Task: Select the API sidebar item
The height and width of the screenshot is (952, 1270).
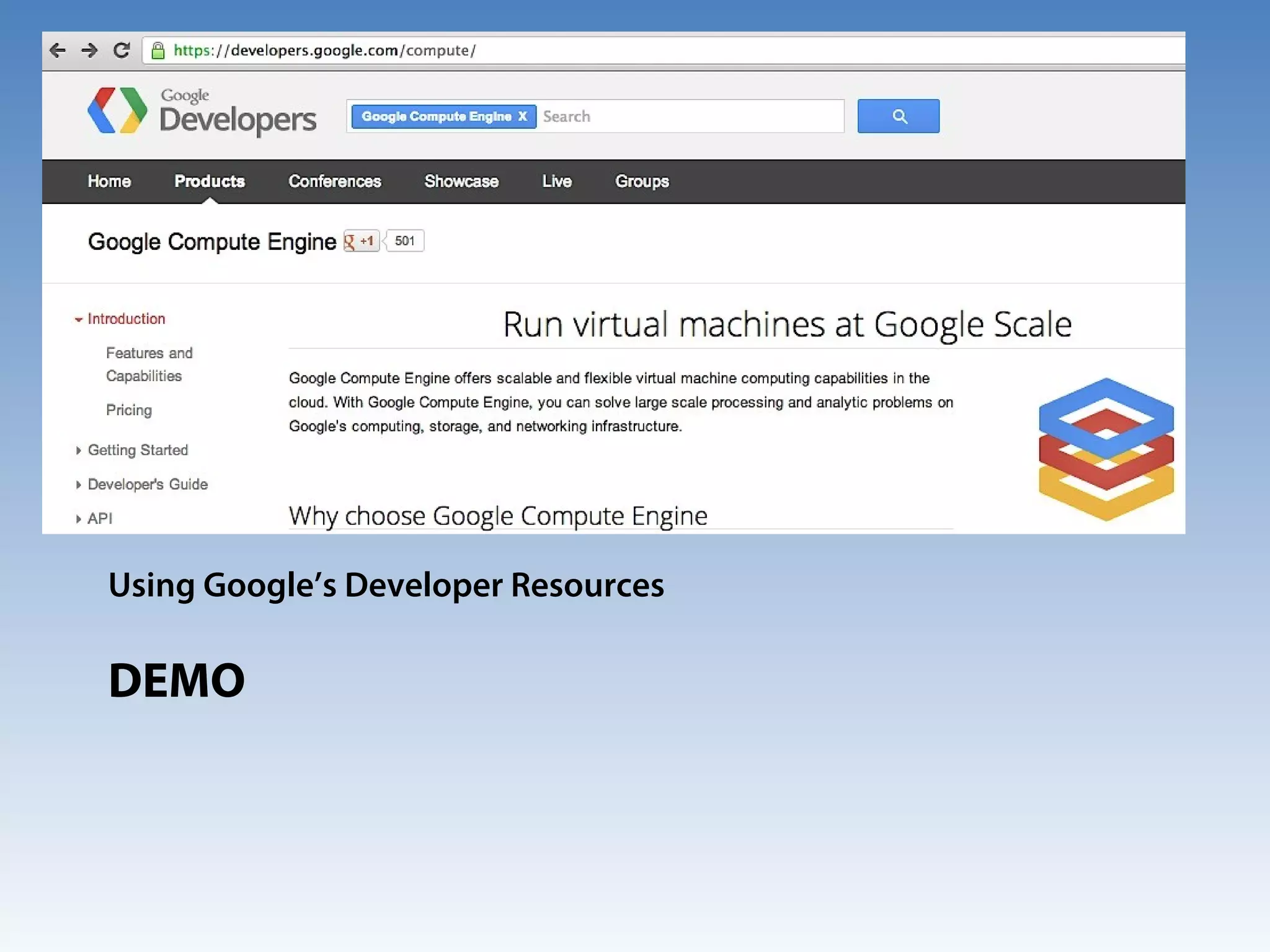Action: pos(100,519)
